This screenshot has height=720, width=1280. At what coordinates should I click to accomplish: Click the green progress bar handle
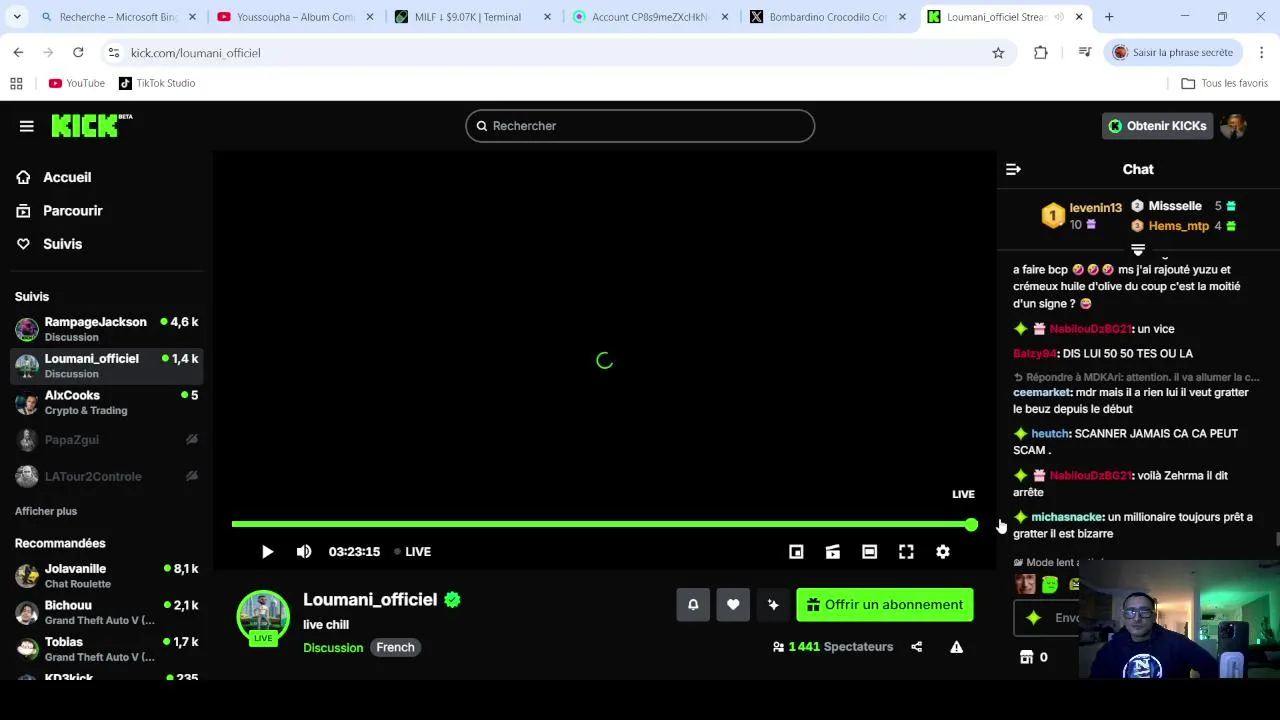[971, 524]
